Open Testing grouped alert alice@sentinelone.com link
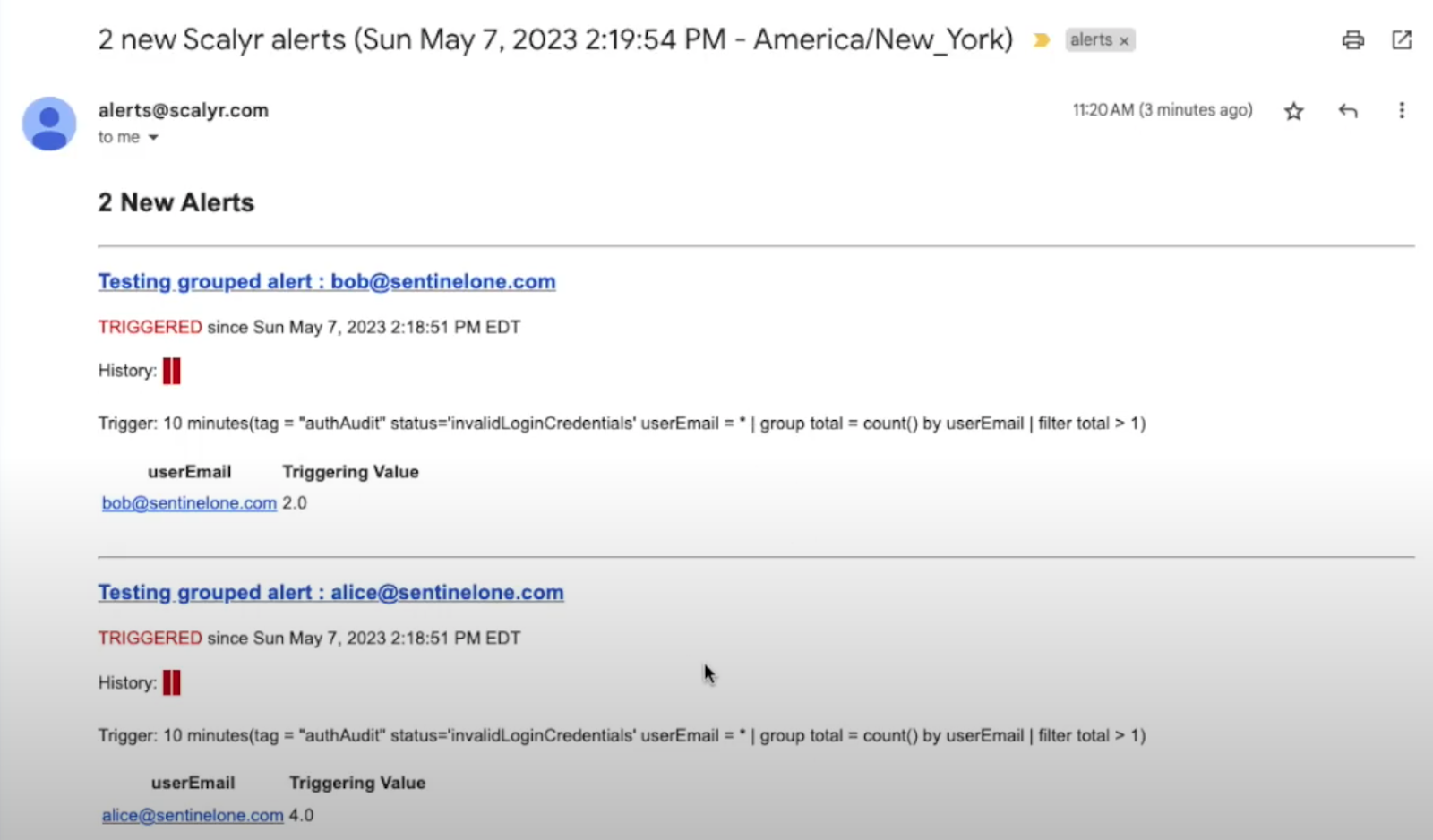The image size is (1433, 840). 330,592
